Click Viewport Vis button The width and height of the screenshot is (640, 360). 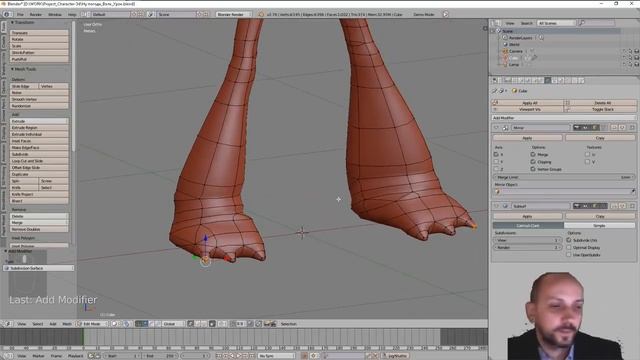coord(528,109)
